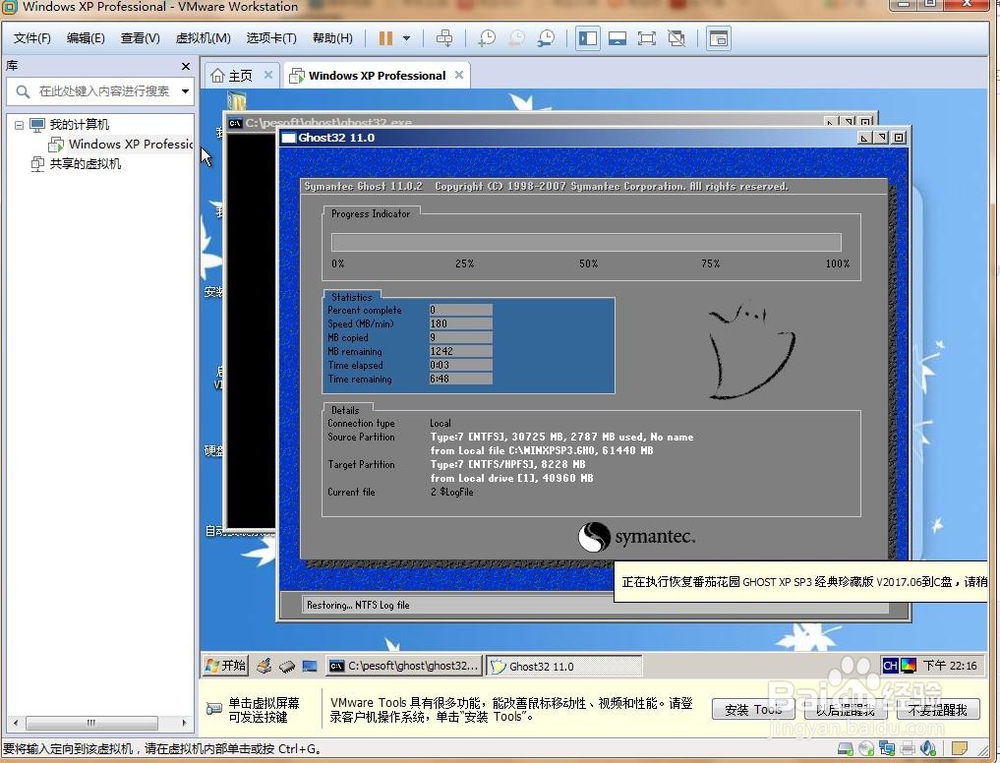1000x763 pixels.
Task: Click the CD/DVD device status icon
Action: (866, 748)
